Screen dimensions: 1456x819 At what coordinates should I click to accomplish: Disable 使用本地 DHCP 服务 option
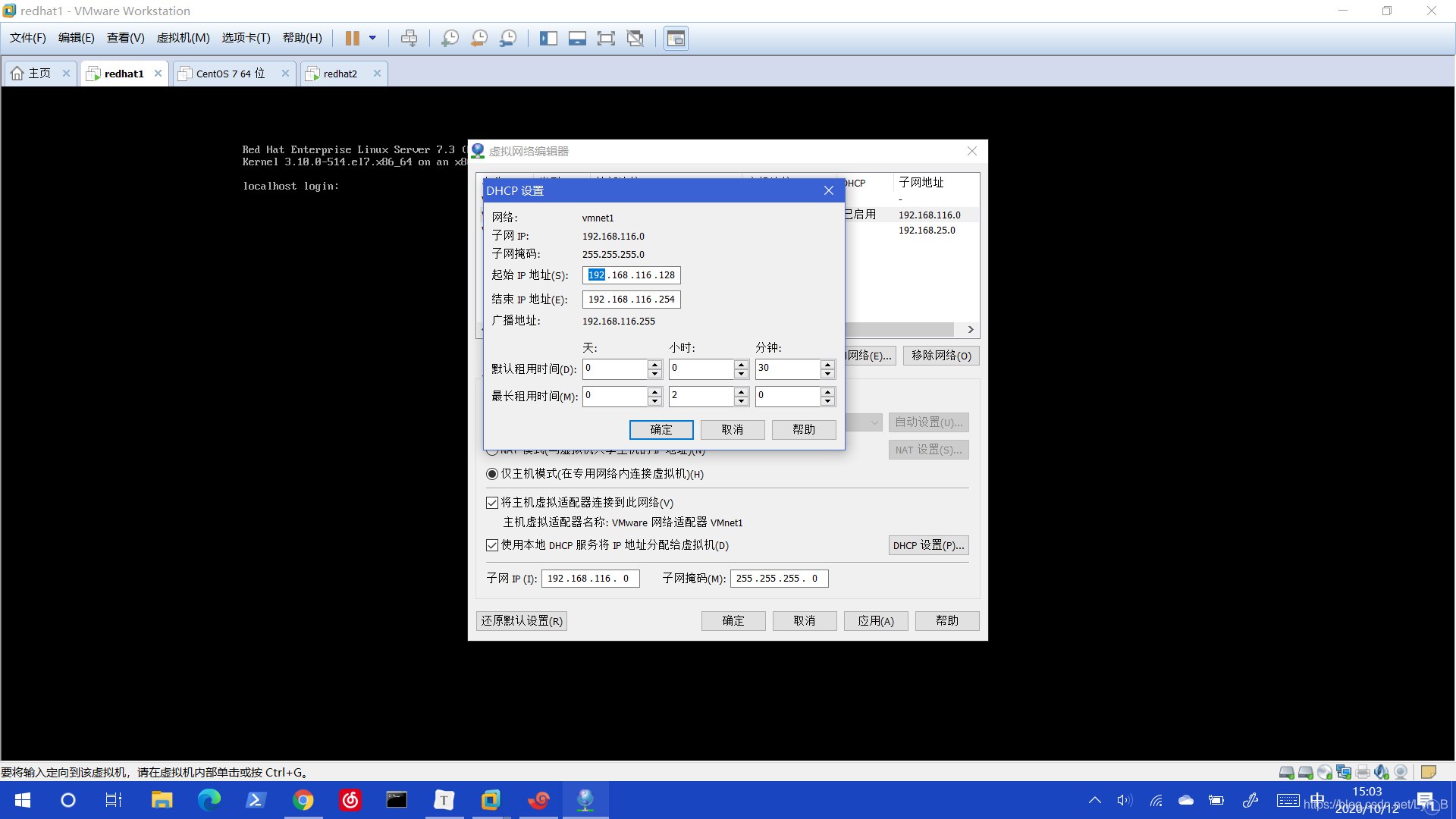coord(492,544)
